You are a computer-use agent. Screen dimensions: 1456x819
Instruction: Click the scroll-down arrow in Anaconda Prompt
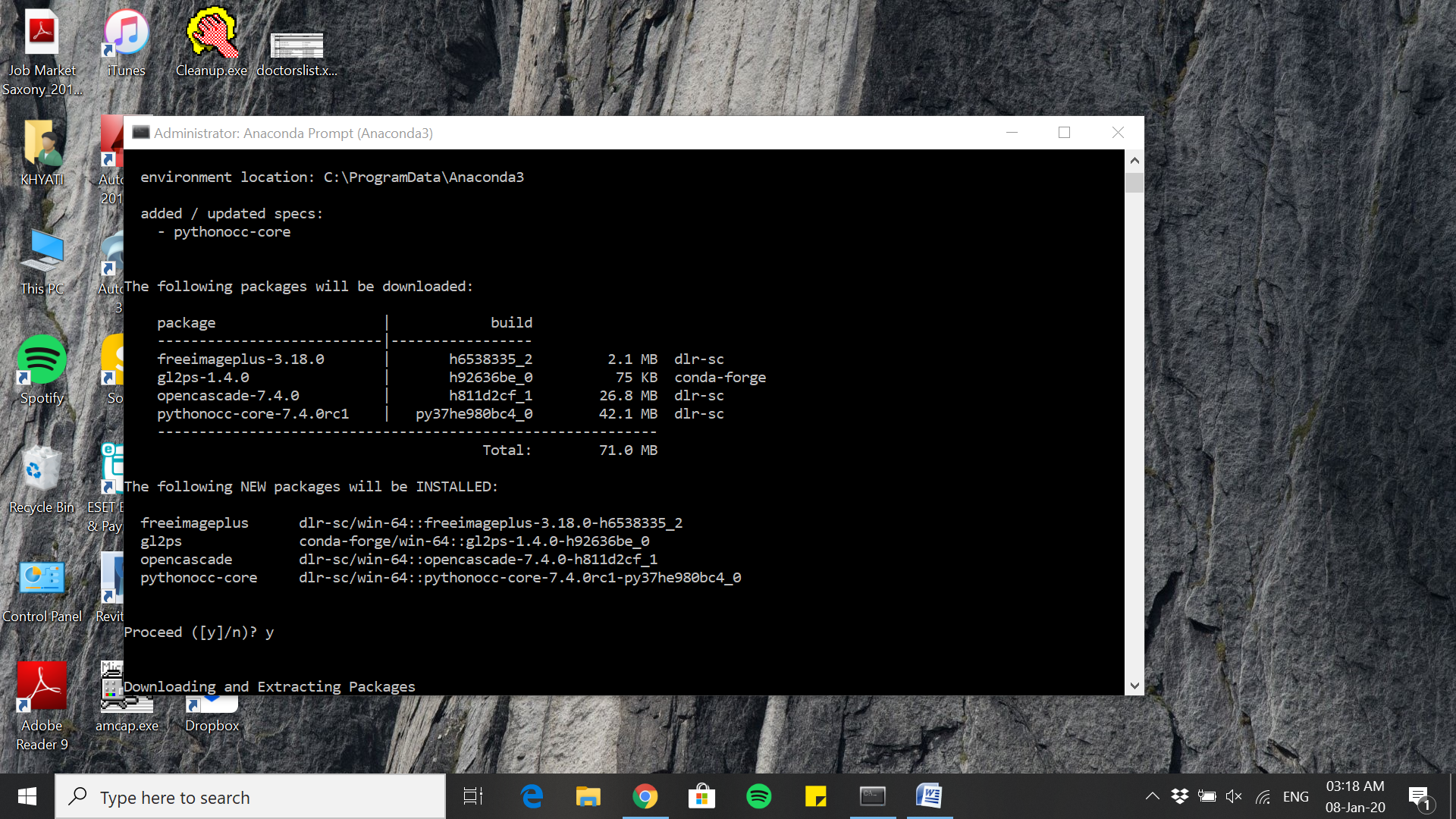point(1134,685)
